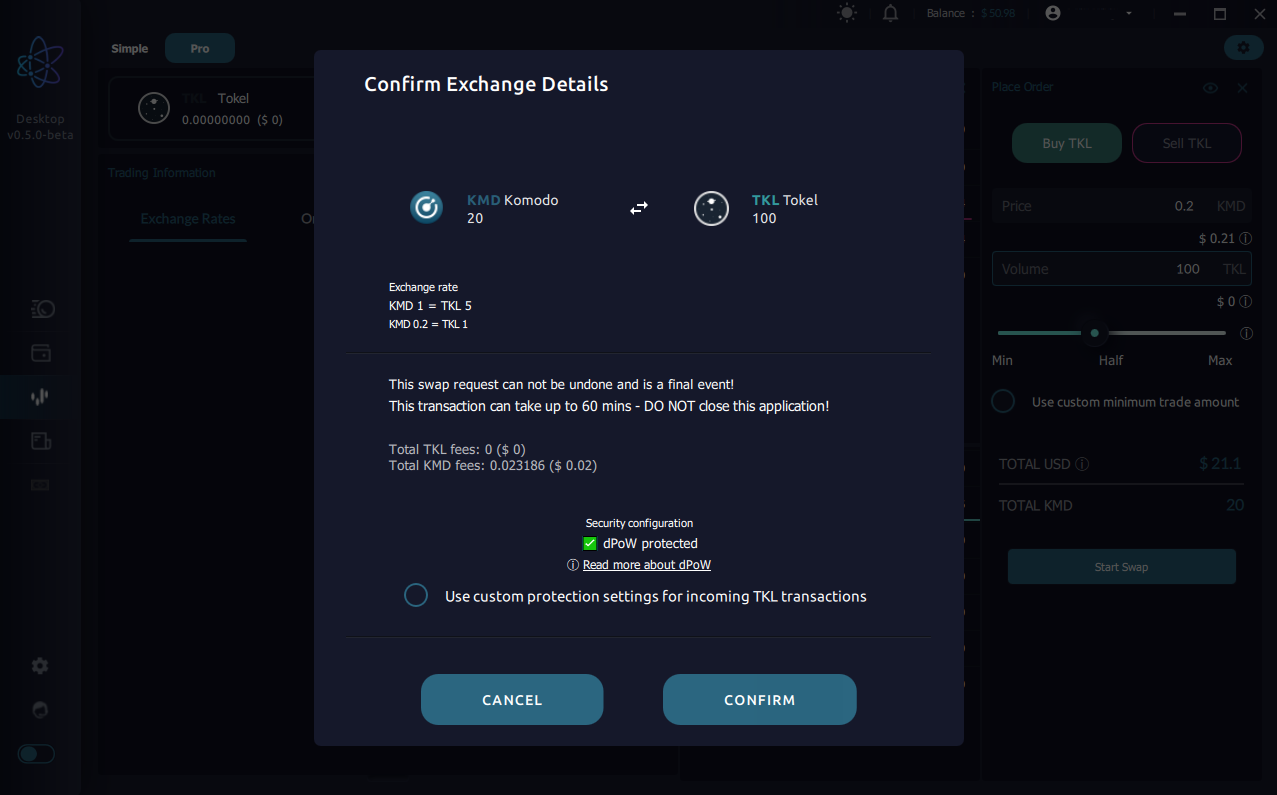Viewport: 1277px width, 795px height.
Task: Click info icon beside the volume slider
Action: point(1246,333)
